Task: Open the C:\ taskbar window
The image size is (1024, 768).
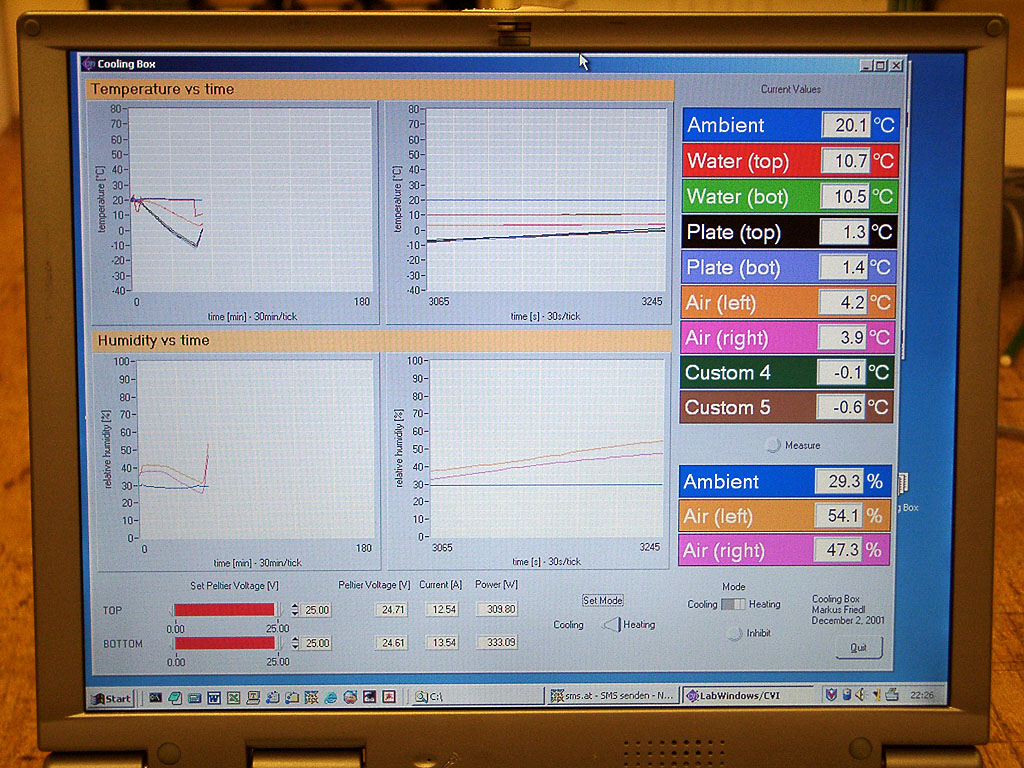Action: [475, 696]
